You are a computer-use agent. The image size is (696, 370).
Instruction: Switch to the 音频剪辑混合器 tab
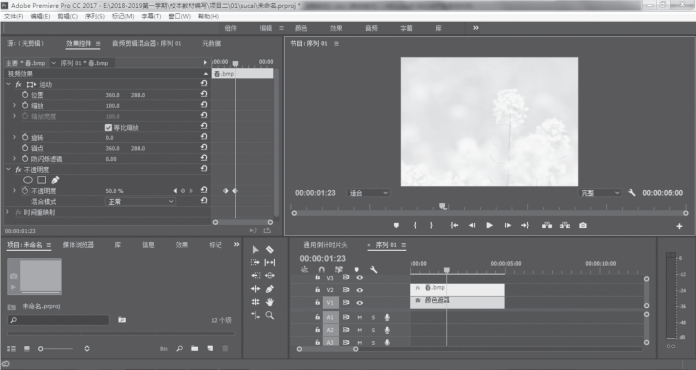click(x=146, y=43)
